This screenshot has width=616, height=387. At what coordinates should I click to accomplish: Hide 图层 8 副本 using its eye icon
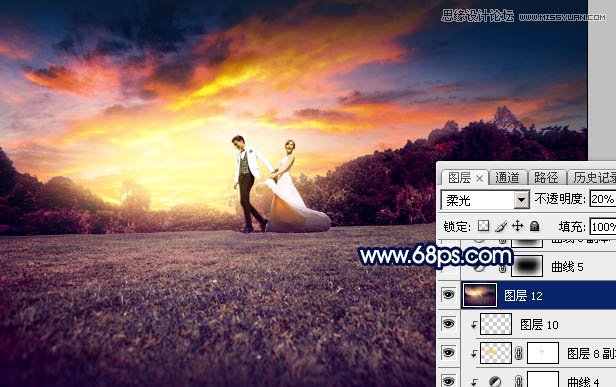pyautogui.click(x=449, y=352)
